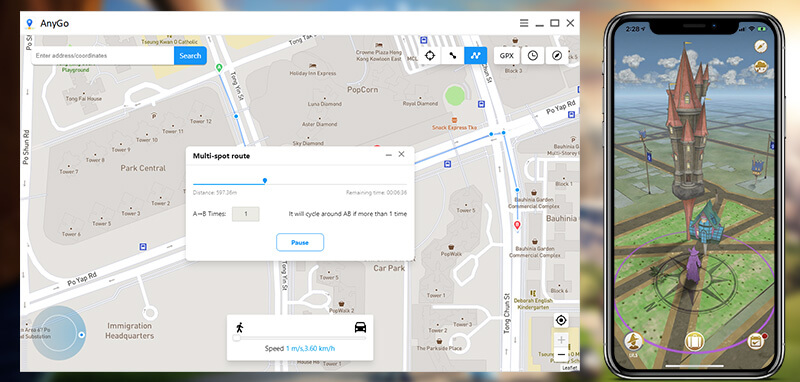Viewport: 800px width, 382px height.
Task: Click the A⇒B Times number field
Action: (x=245, y=214)
